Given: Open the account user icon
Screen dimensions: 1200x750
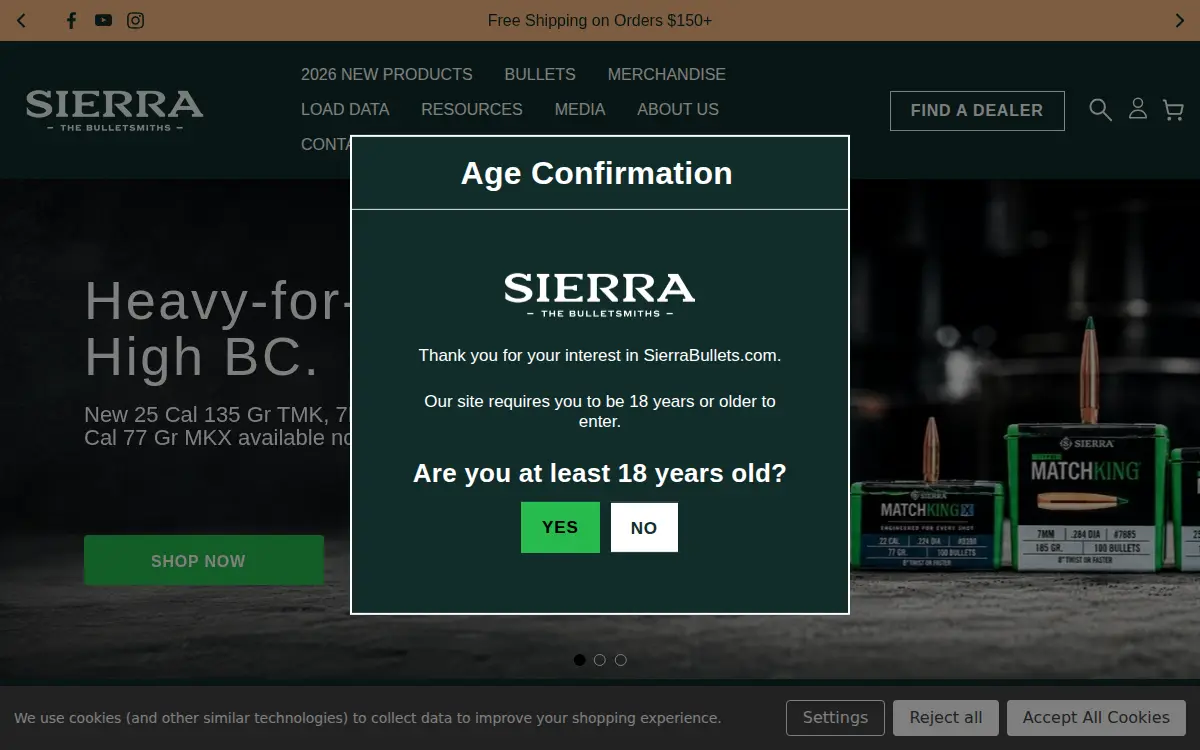Looking at the screenshot, I should click(1138, 109).
